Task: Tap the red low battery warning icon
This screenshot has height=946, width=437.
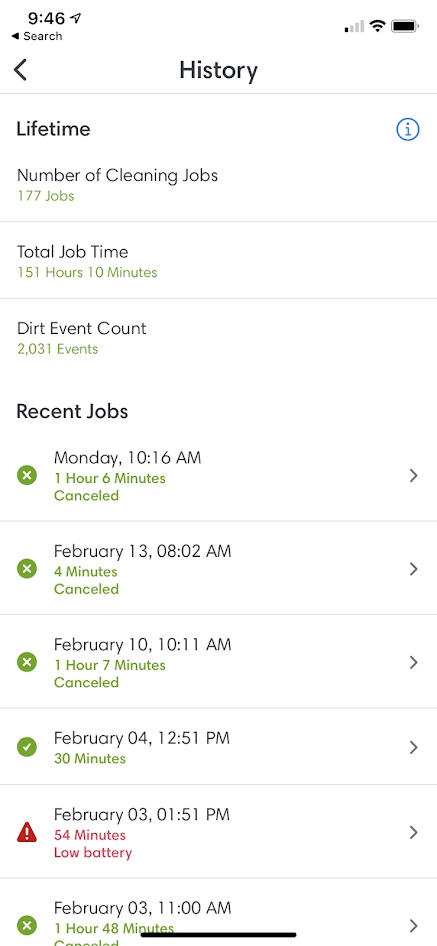Action: coord(27,833)
